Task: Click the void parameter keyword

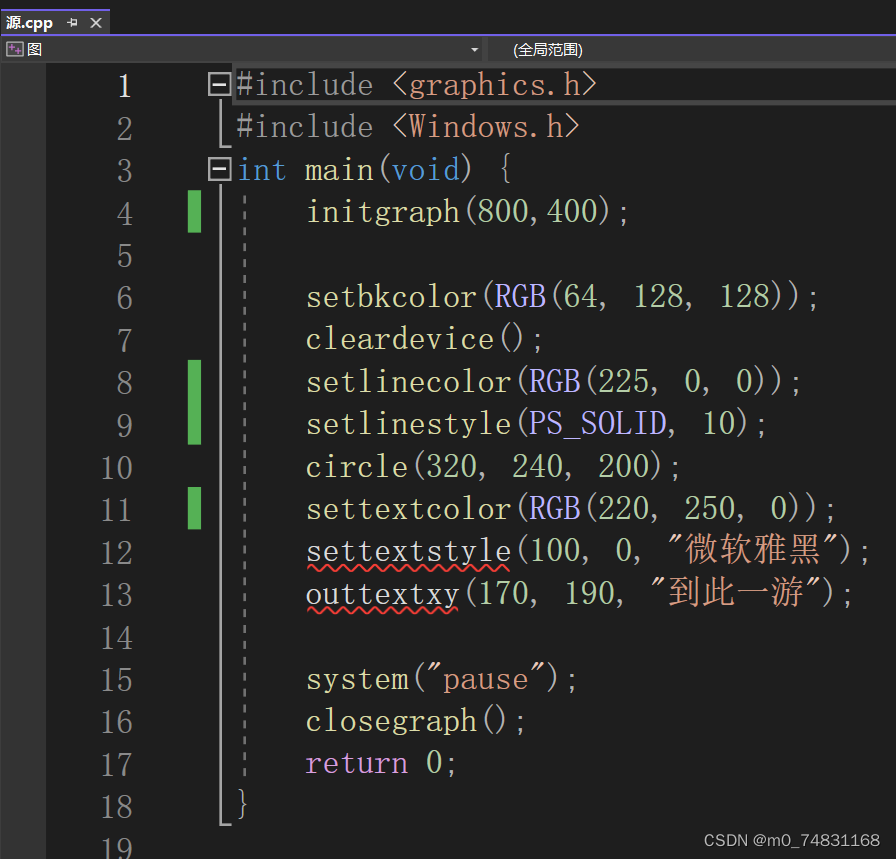Action: click(426, 170)
